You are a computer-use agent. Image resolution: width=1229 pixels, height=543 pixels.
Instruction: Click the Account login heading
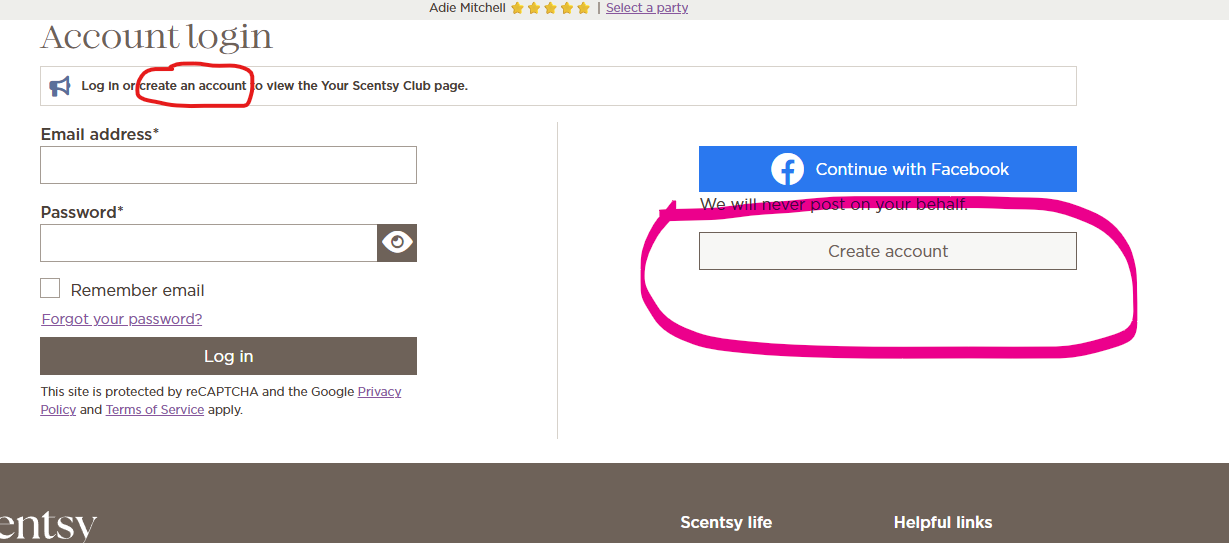(156, 37)
